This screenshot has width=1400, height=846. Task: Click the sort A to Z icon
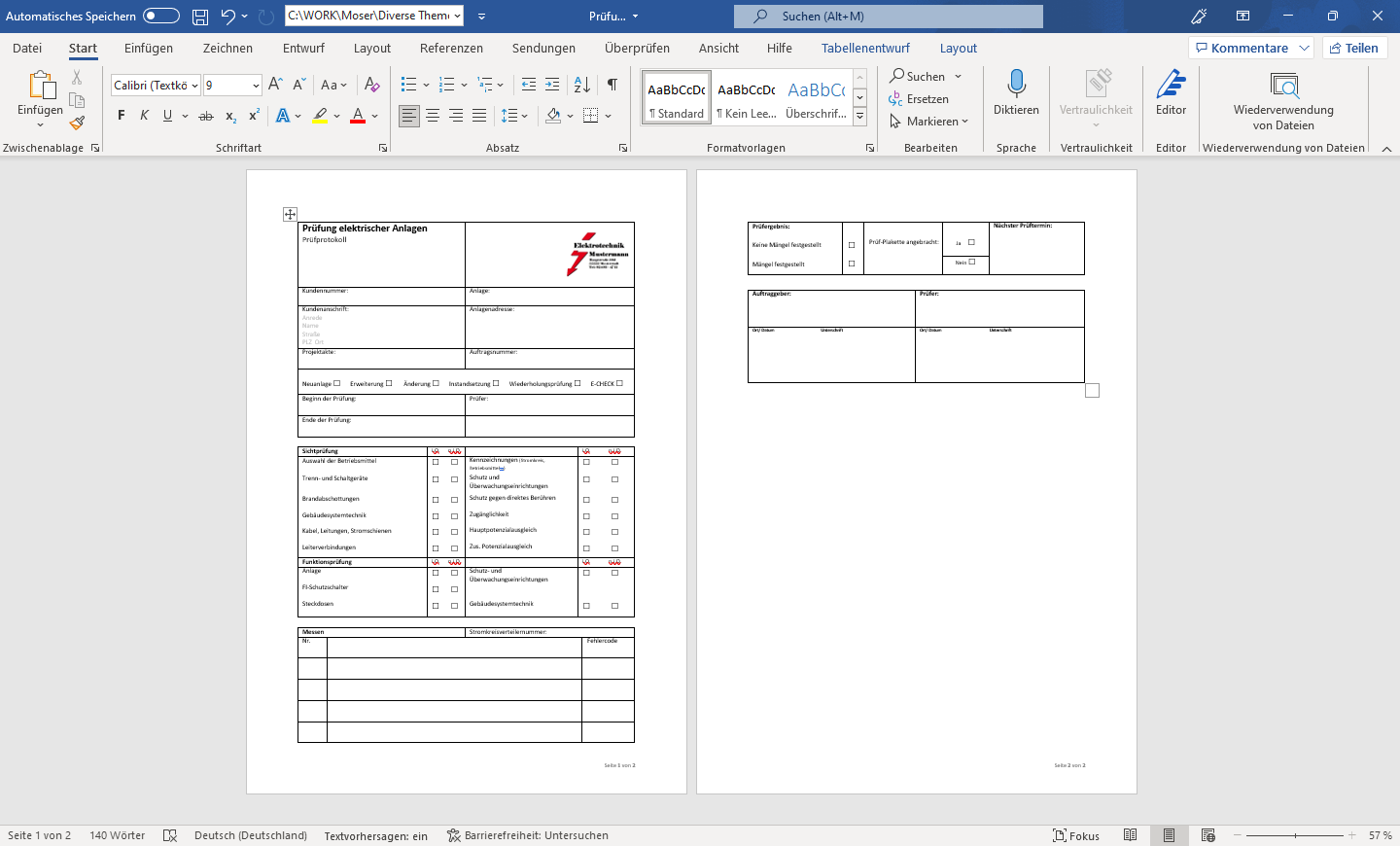pos(581,85)
